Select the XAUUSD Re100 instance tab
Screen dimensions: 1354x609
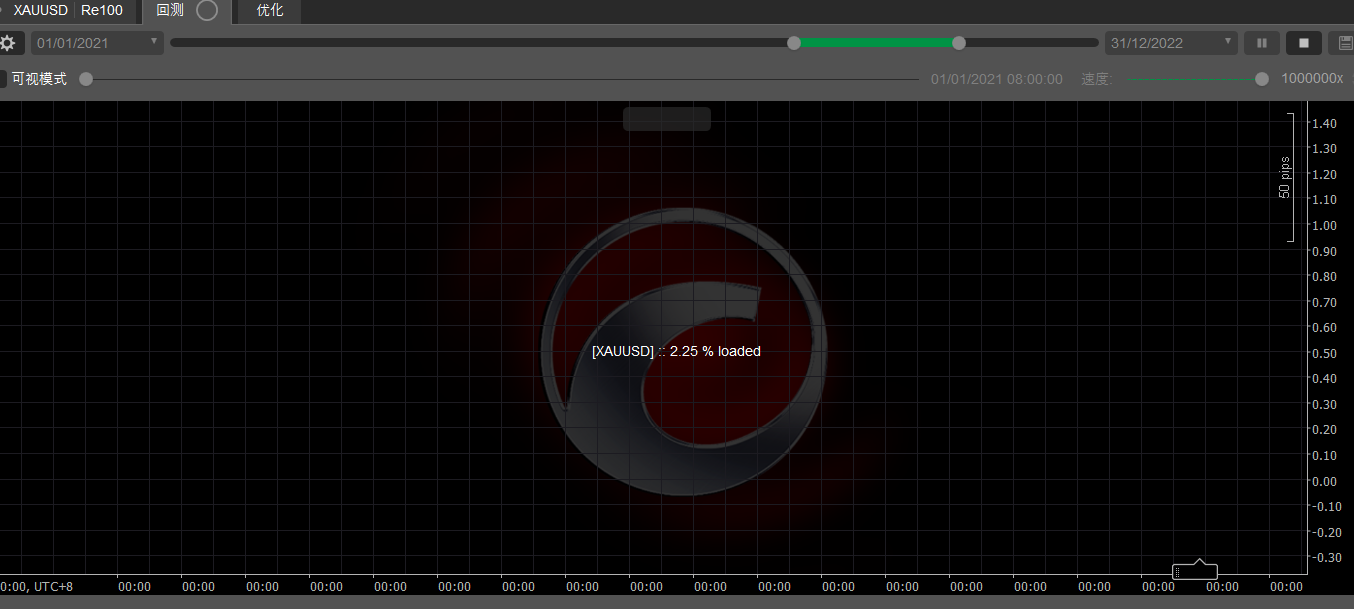point(68,11)
